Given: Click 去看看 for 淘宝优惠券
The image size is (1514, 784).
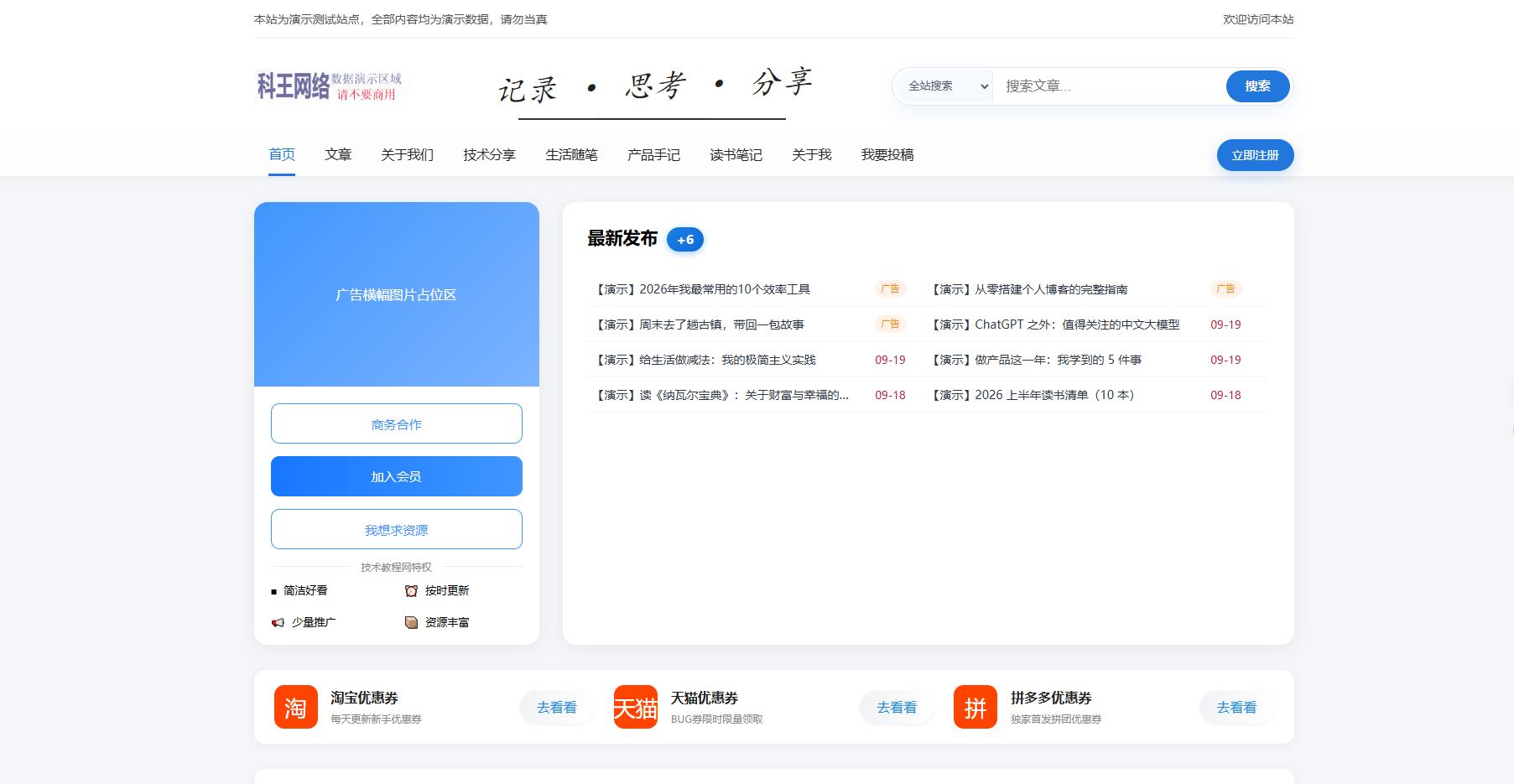Looking at the screenshot, I should pyautogui.click(x=557, y=707).
